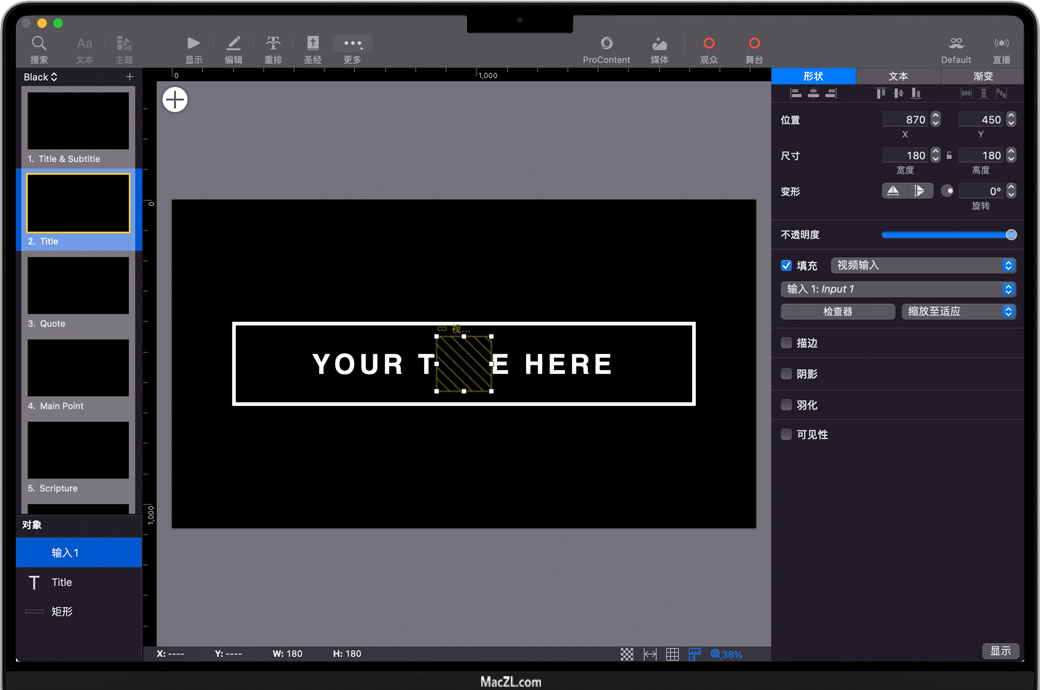Toggle the checkerboard background icon in status bar
1040x690 pixels.
(627, 654)
